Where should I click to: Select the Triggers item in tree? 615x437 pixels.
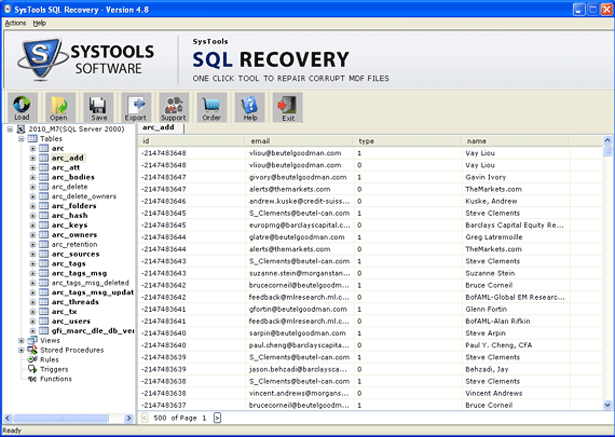coord(55,369)
